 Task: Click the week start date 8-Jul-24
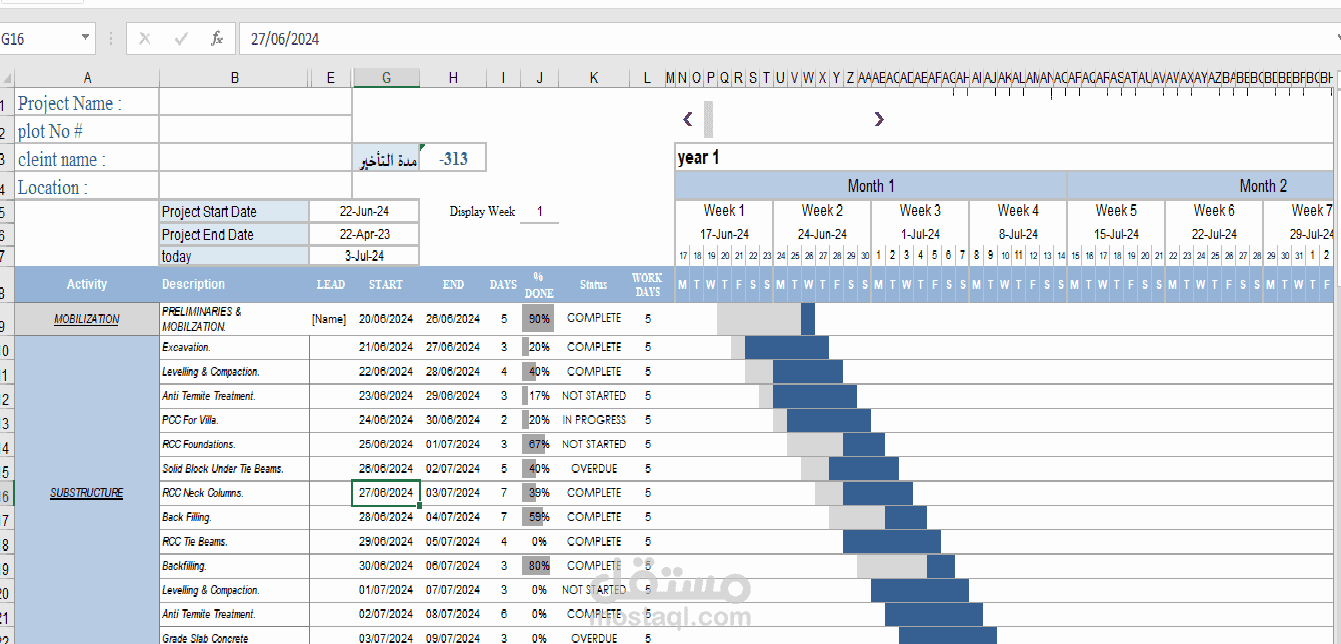coord(1018,234)
